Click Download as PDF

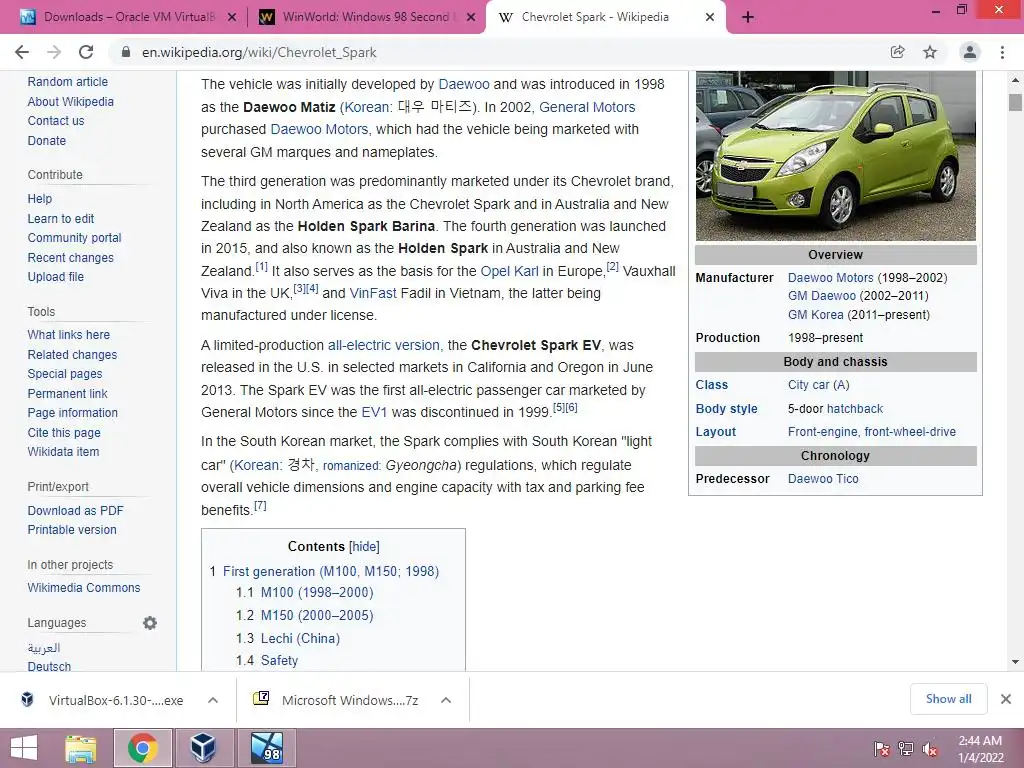(76, 511)
